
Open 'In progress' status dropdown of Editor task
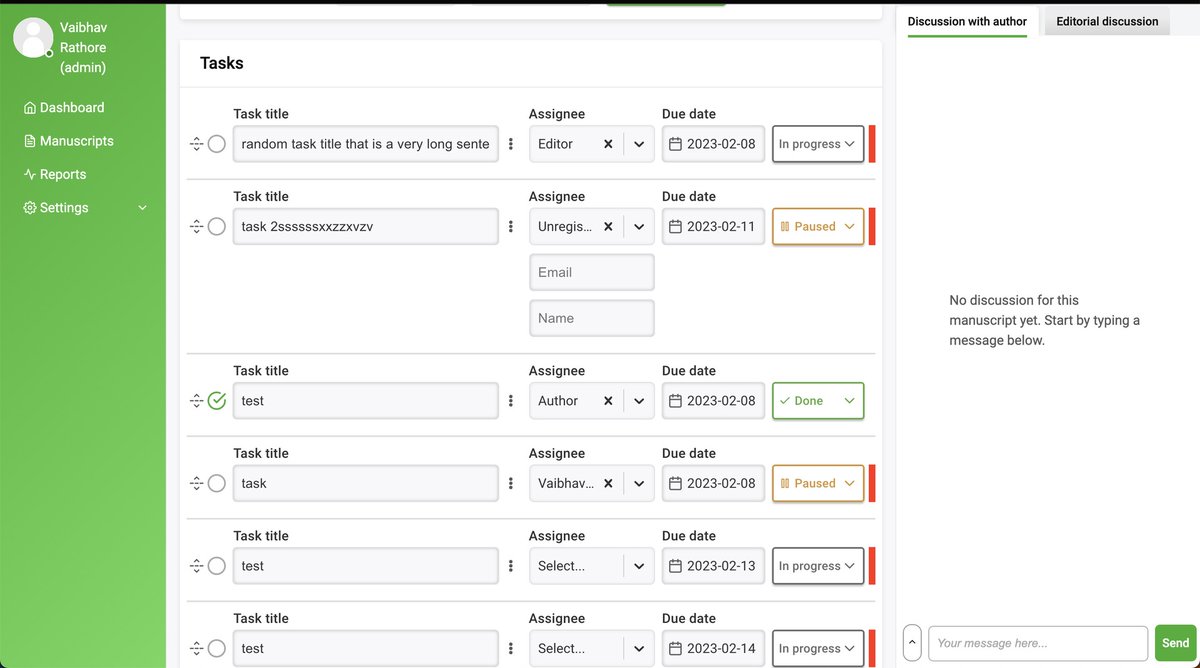coord(818,144)
